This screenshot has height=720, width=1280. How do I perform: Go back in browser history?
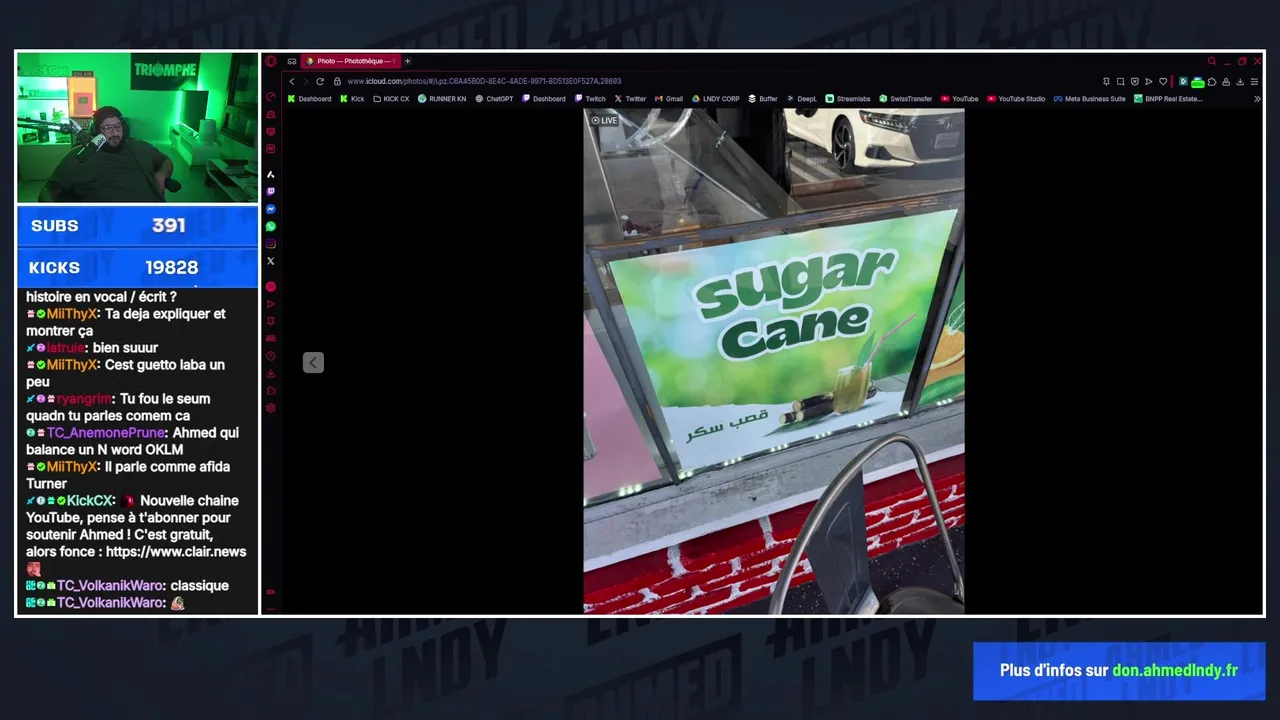292,81
